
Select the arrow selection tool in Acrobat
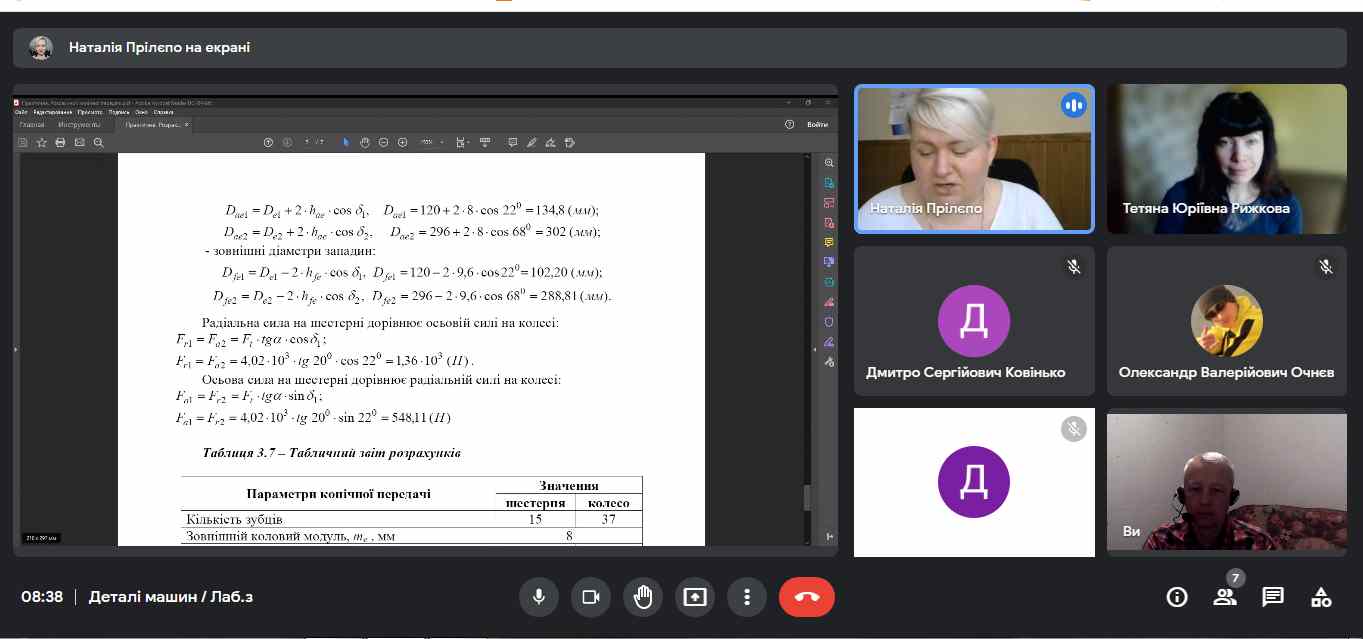(x=346, y=142)
